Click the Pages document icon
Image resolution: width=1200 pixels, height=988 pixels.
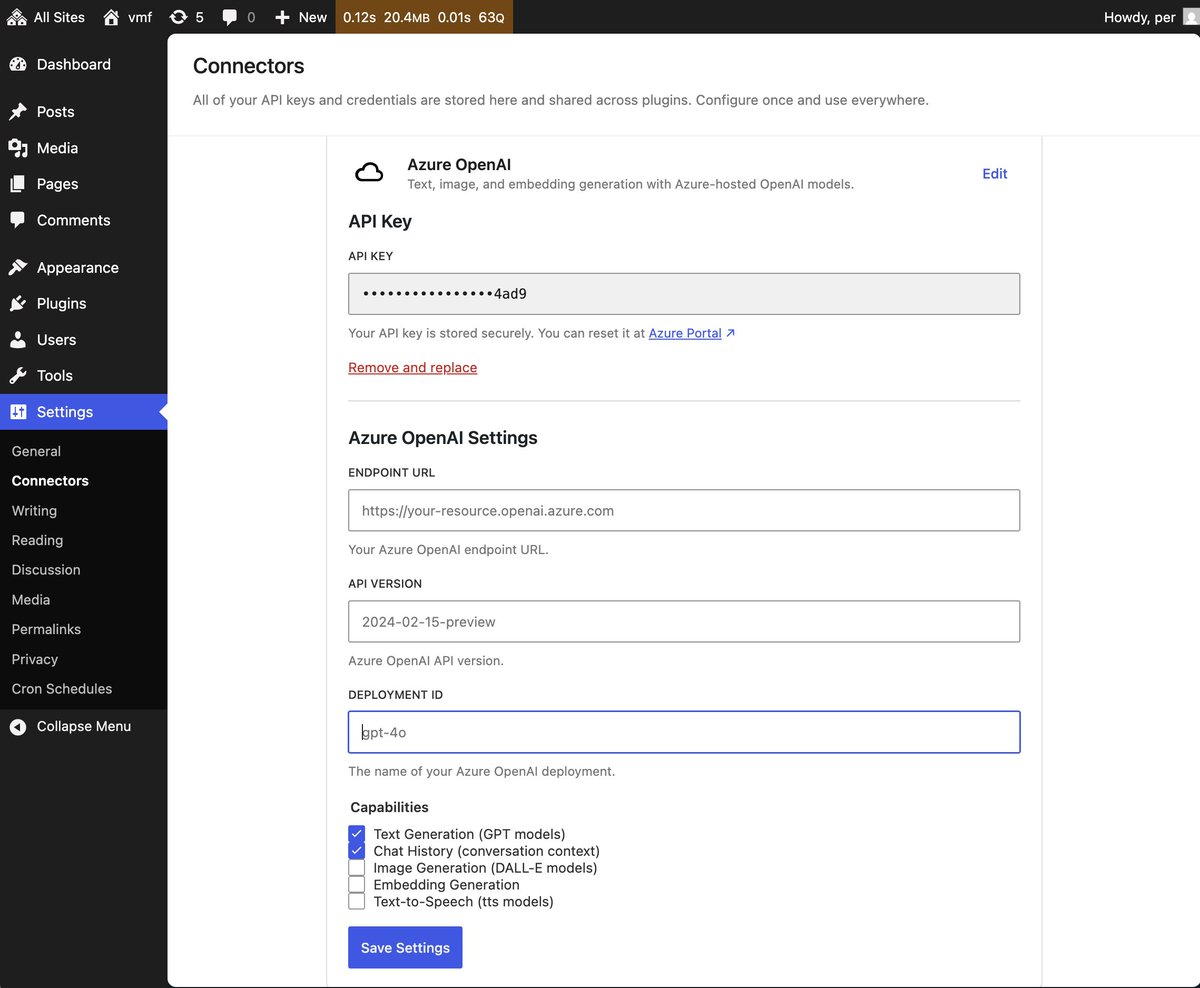(18, 184)
